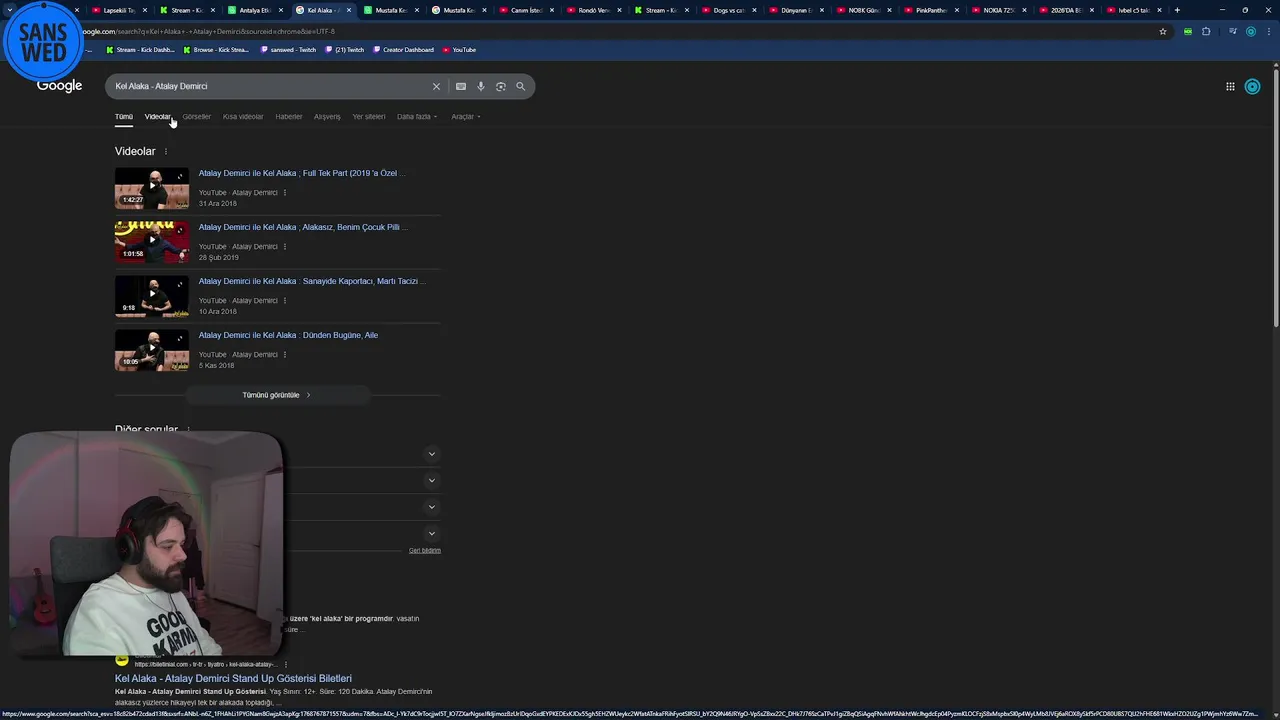Start a voice search with the microphone

pos(481,86)
